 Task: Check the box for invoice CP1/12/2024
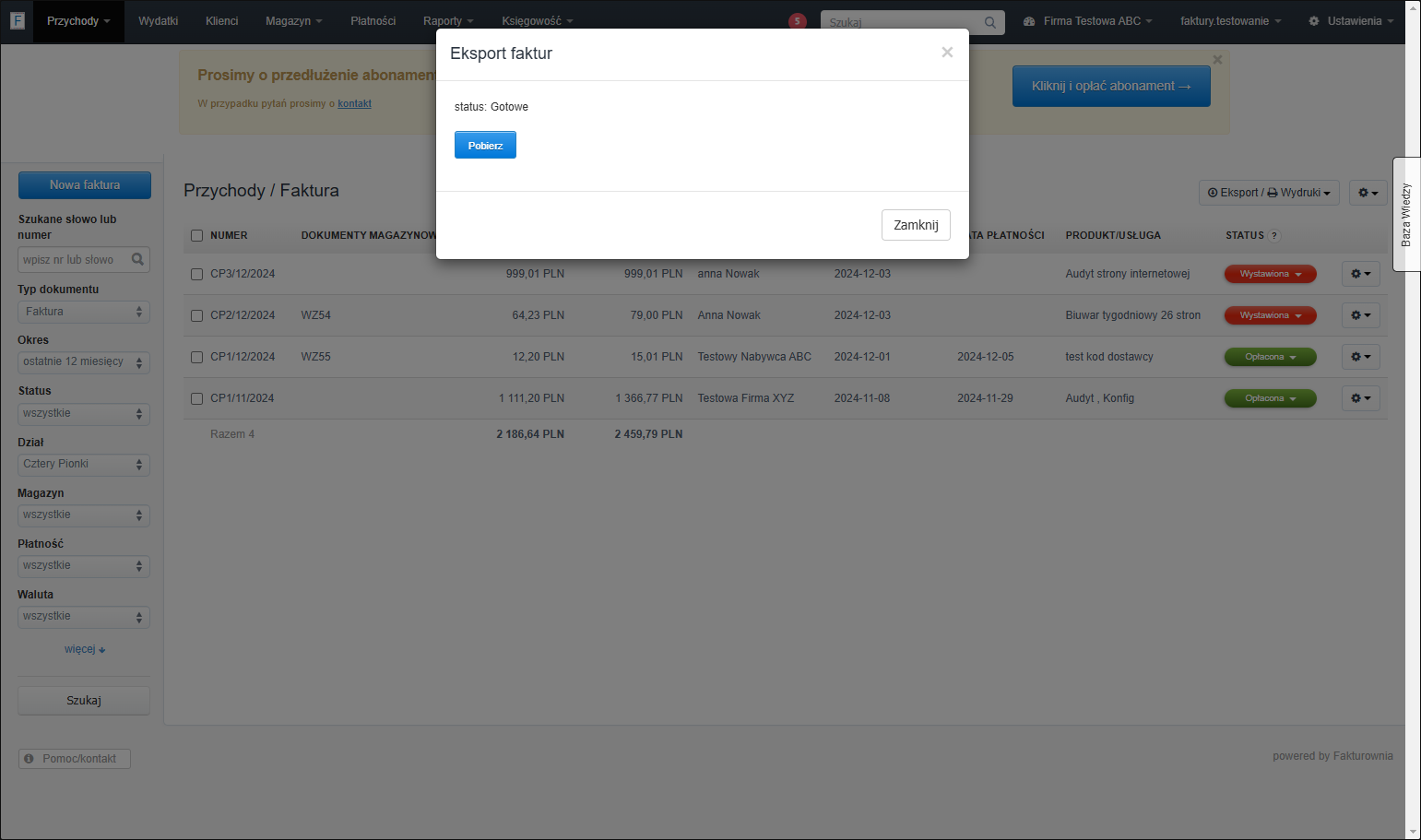196,357
